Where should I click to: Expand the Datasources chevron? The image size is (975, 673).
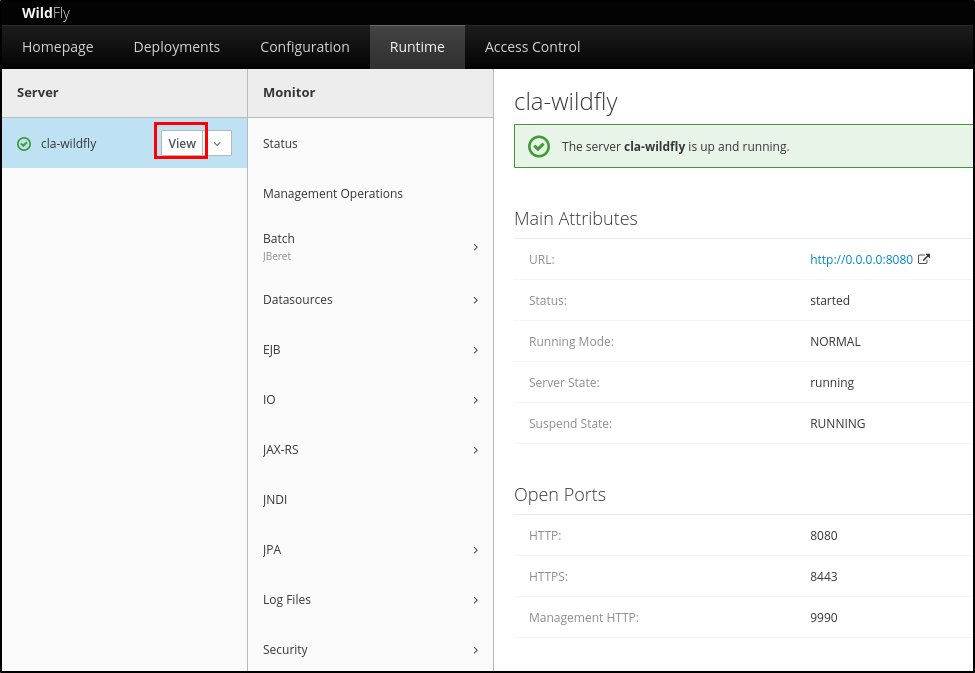click(x=476, y=300)
